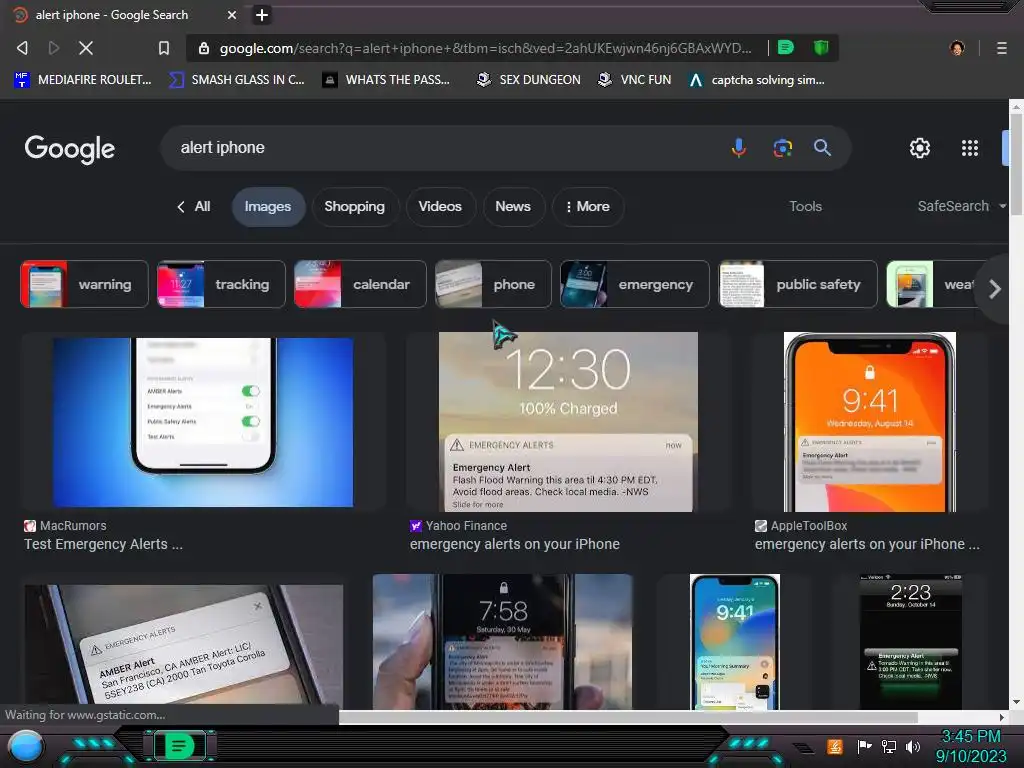Open the browser hamburger menu
The width and height of the screenshot is (1024, 768).
1001,48
